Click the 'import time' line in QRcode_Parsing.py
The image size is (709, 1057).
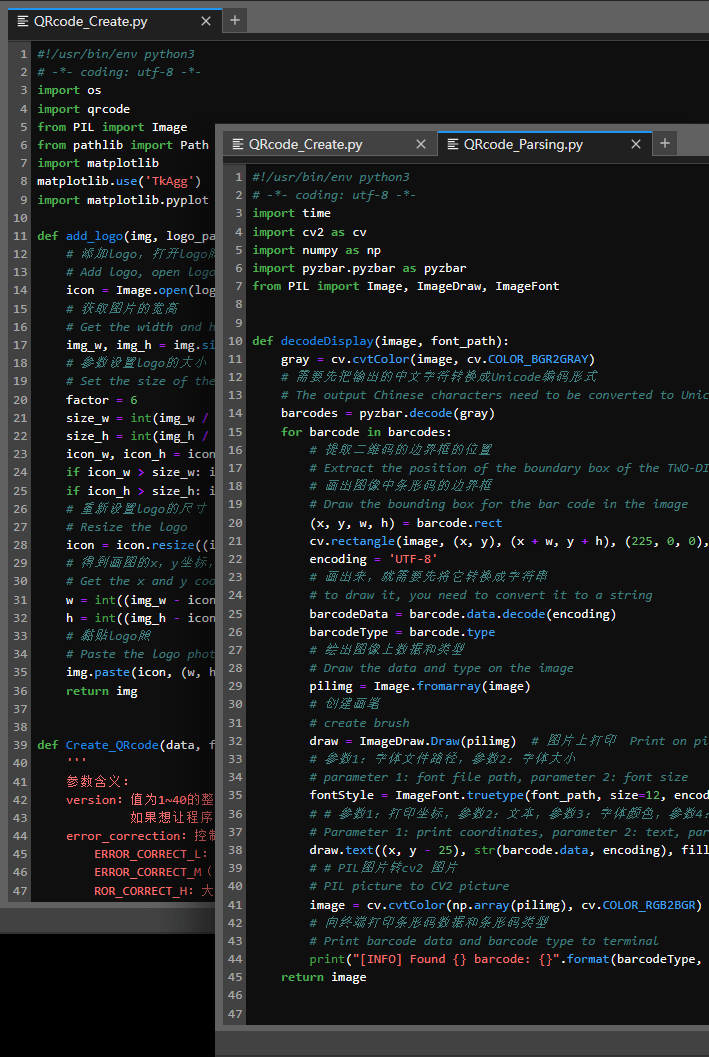point(291,213)
